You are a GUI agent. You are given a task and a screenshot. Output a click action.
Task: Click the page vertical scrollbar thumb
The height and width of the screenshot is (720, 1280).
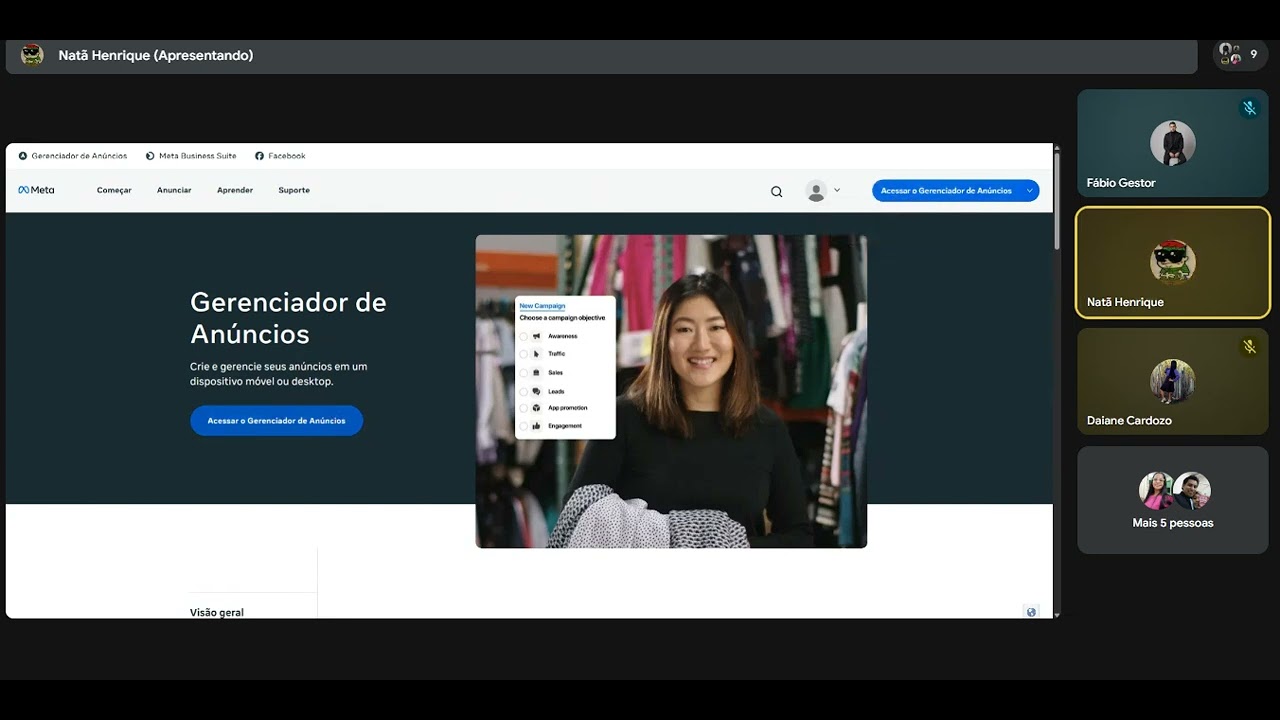[1057, 200]
